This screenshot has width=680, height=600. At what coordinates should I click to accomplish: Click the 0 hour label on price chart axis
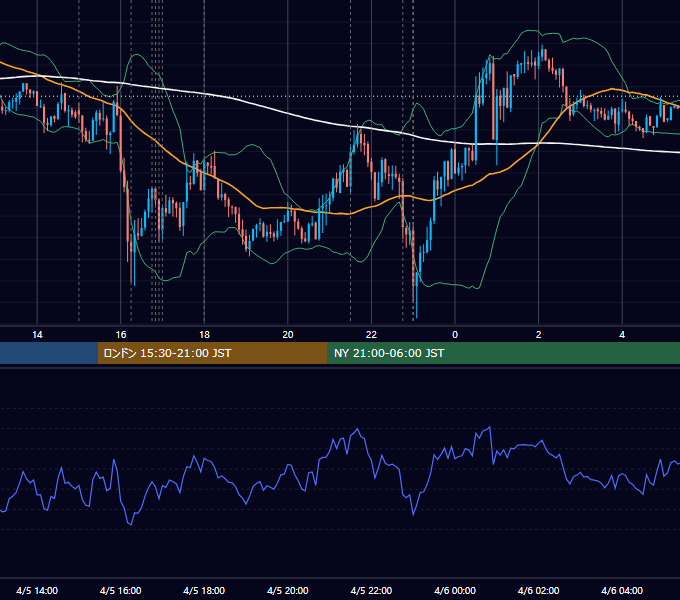click(x=455, y=335)
